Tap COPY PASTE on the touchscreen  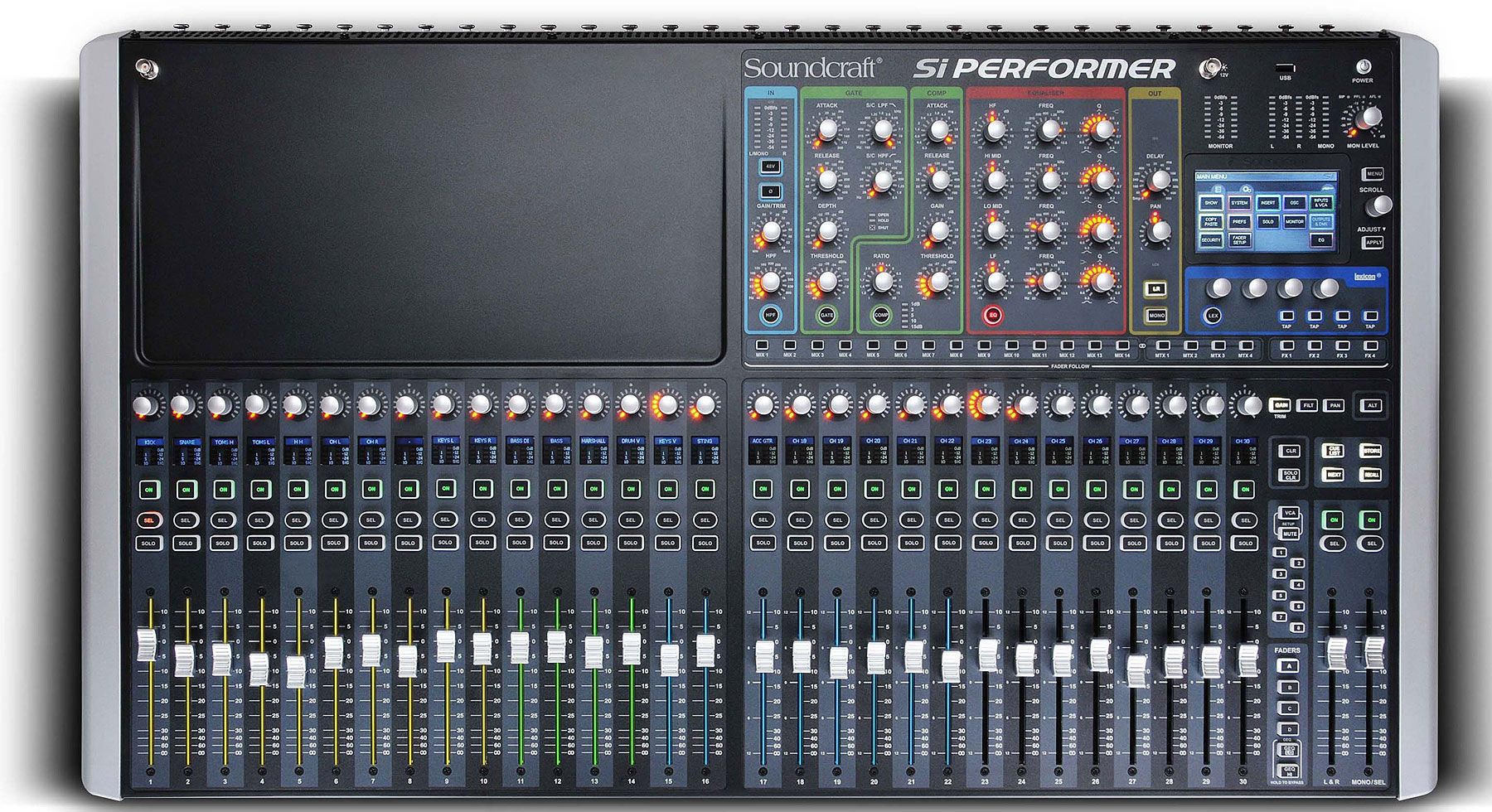1211,222
